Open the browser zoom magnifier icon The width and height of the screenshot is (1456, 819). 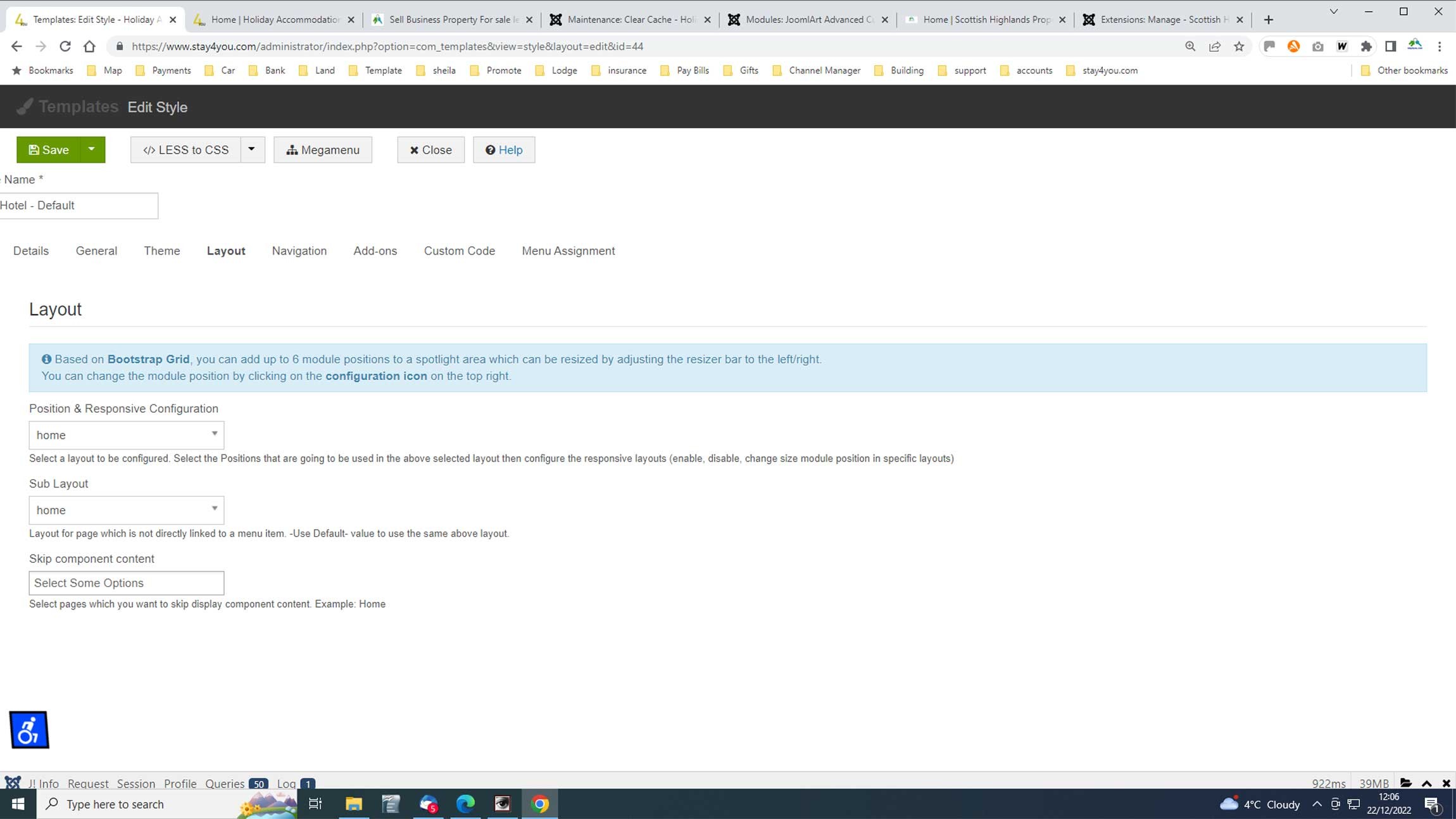[1190, 46]
